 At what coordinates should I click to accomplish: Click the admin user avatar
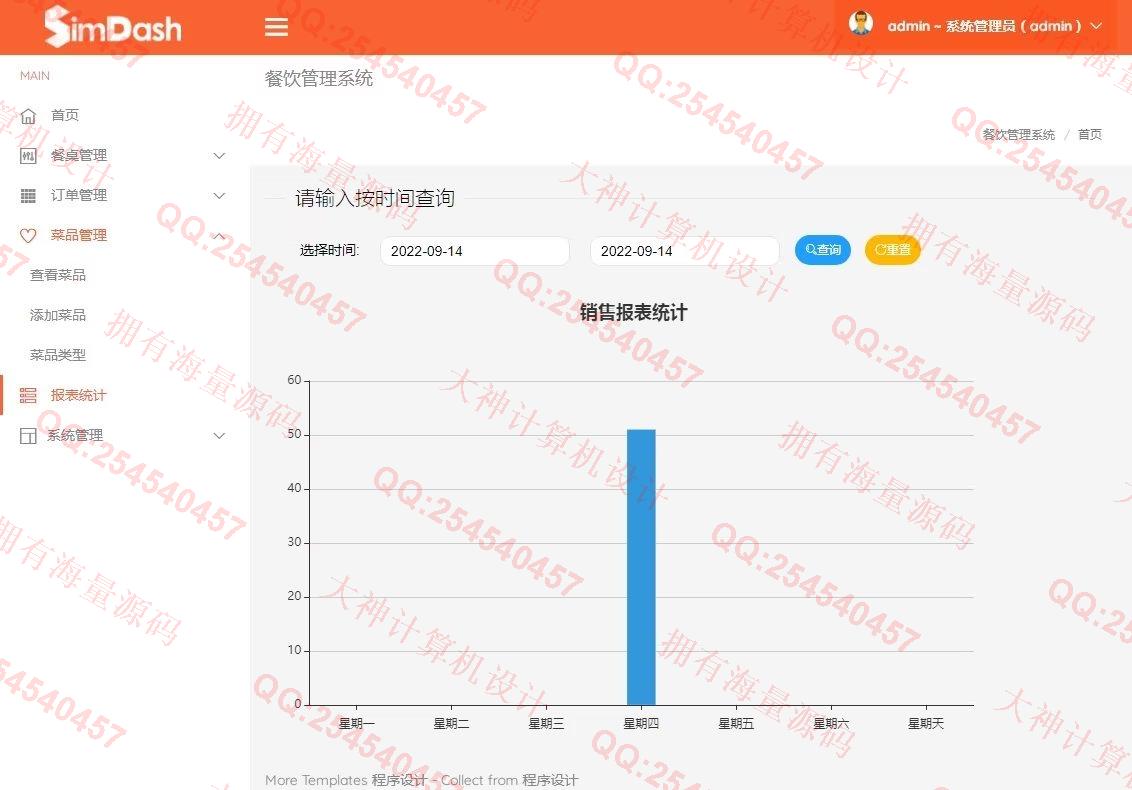point(860,24)
